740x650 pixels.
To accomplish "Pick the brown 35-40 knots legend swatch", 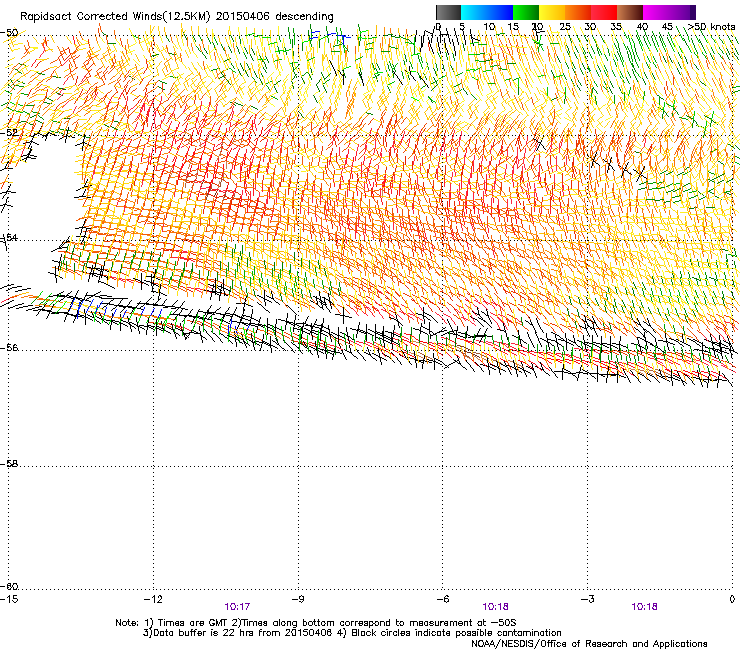I will (x=630, y=12).
